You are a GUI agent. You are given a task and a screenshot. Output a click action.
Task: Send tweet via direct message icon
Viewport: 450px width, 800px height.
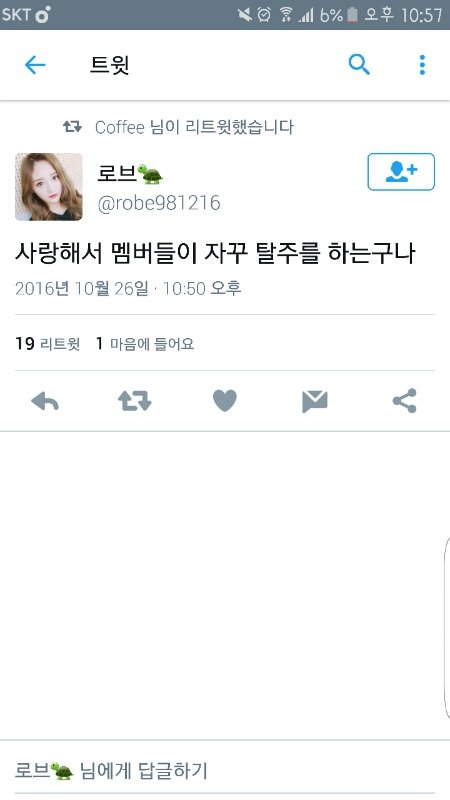point(314,401)
